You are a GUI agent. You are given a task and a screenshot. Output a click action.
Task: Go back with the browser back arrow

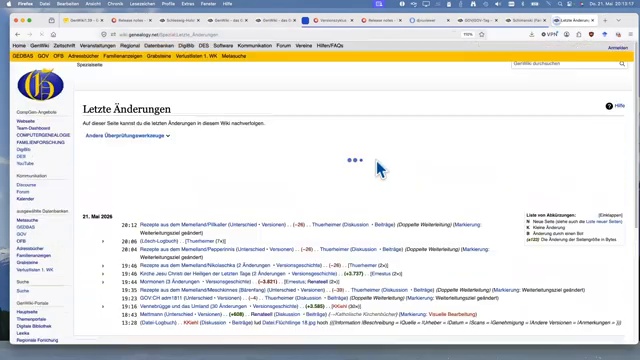pos(18,35)
